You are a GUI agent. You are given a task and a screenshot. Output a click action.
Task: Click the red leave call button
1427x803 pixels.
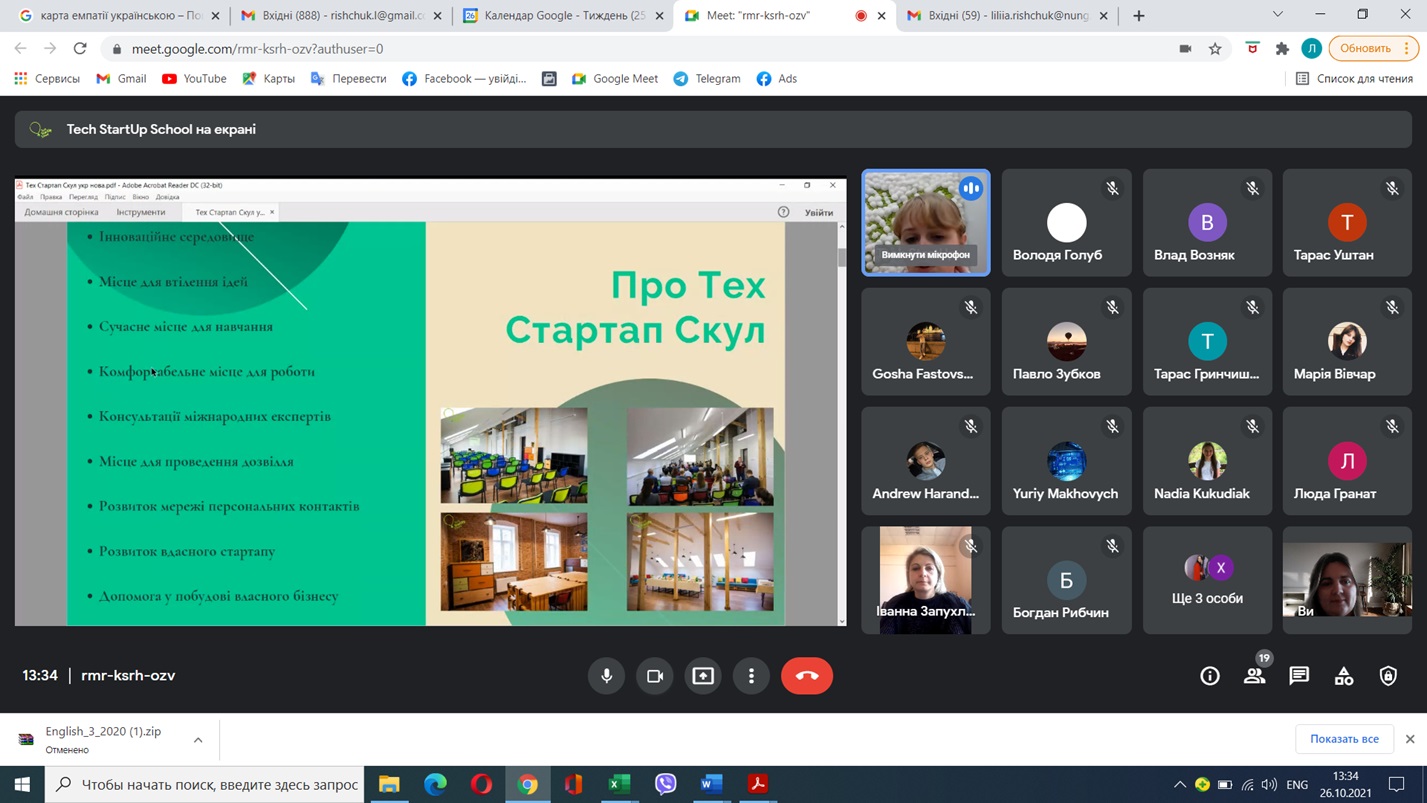click(806, 676)
